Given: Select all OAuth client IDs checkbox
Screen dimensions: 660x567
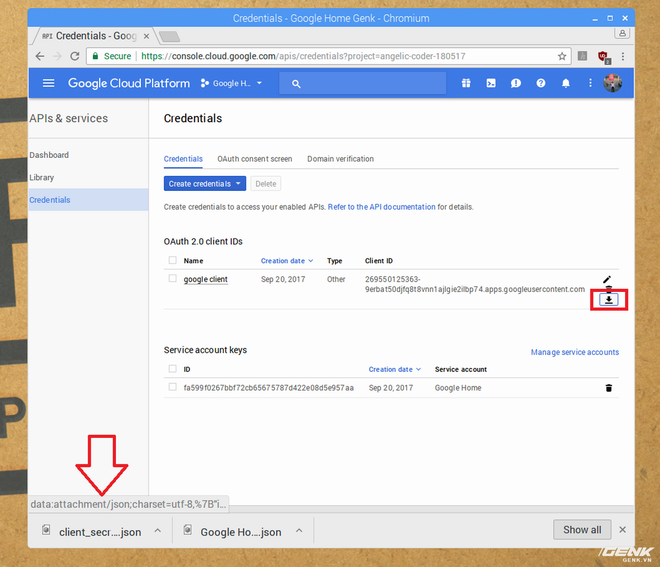Looking at the screenshot, I should tap(173, 260).
